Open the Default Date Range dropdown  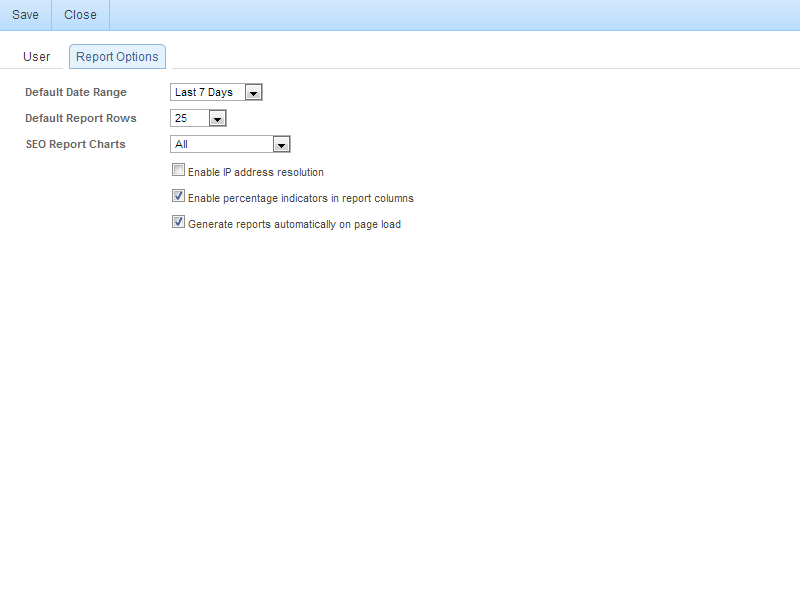216,92
